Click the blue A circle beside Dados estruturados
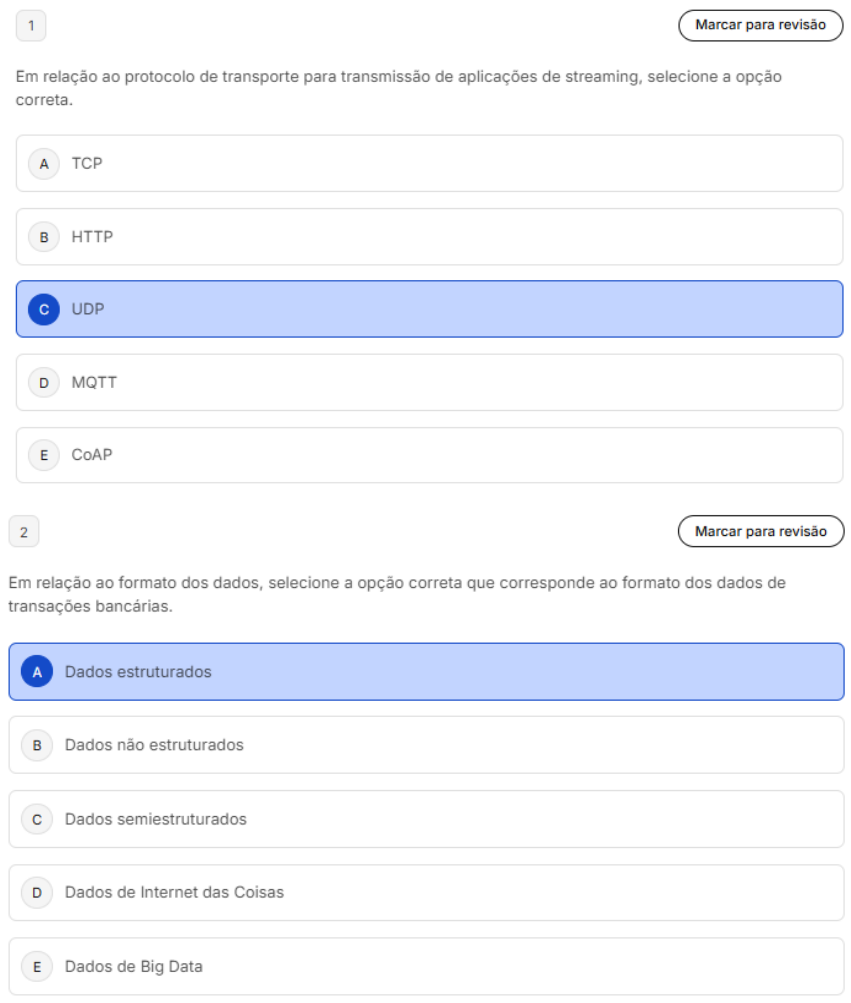851x1003 pixels. point(37,672)
